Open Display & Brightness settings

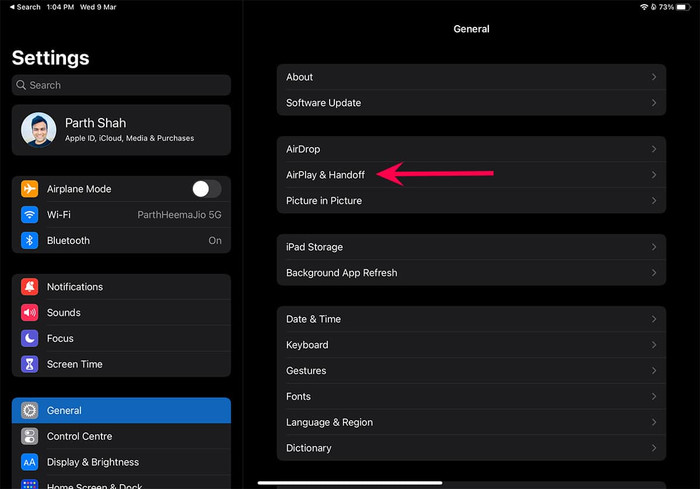[x=121, y=462]
